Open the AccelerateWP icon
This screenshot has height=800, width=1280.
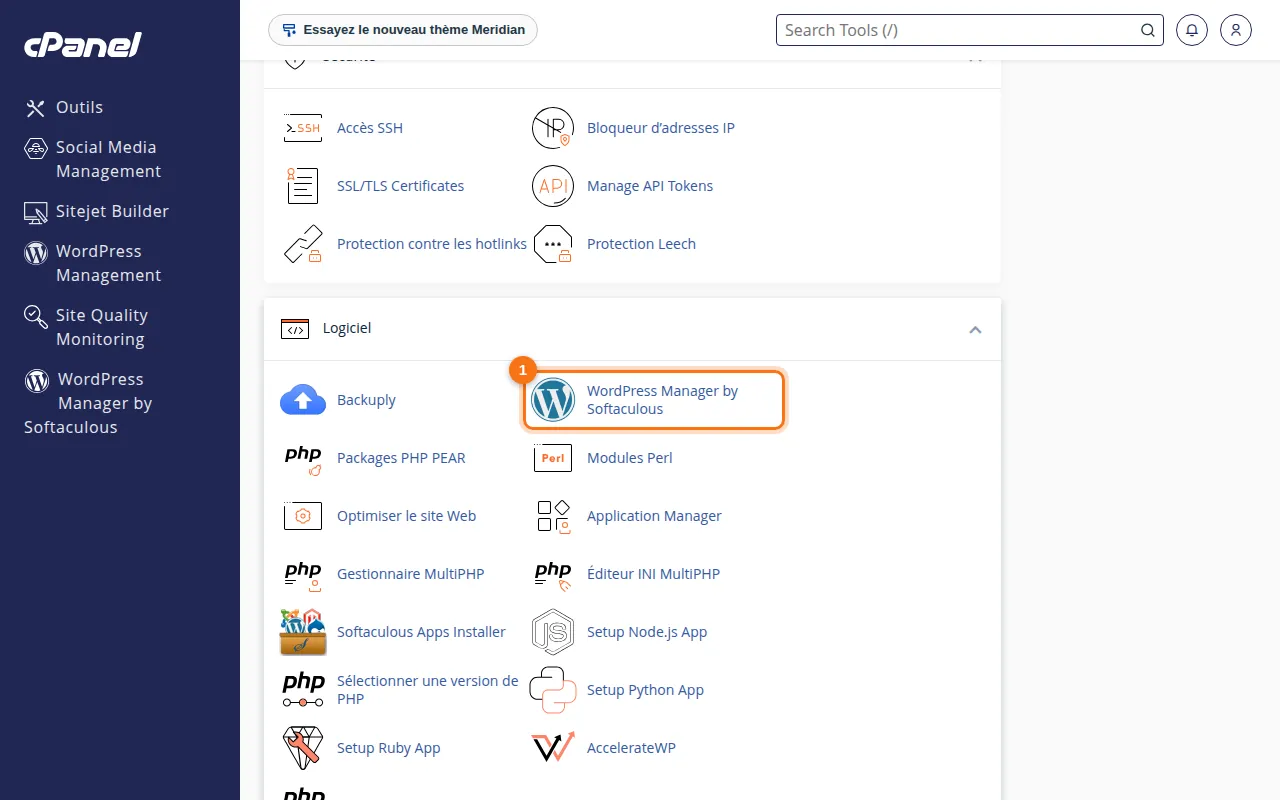[x=553, y=748]
